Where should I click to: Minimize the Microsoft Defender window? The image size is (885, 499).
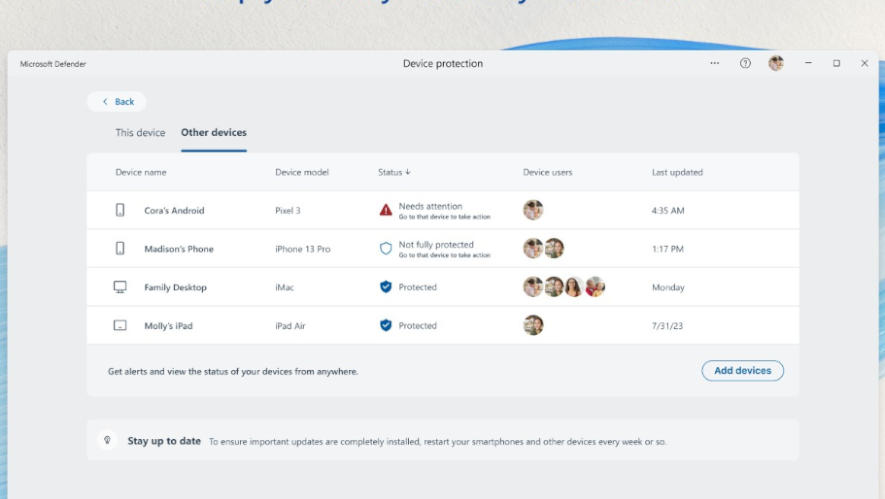click(x=808, y=63)
